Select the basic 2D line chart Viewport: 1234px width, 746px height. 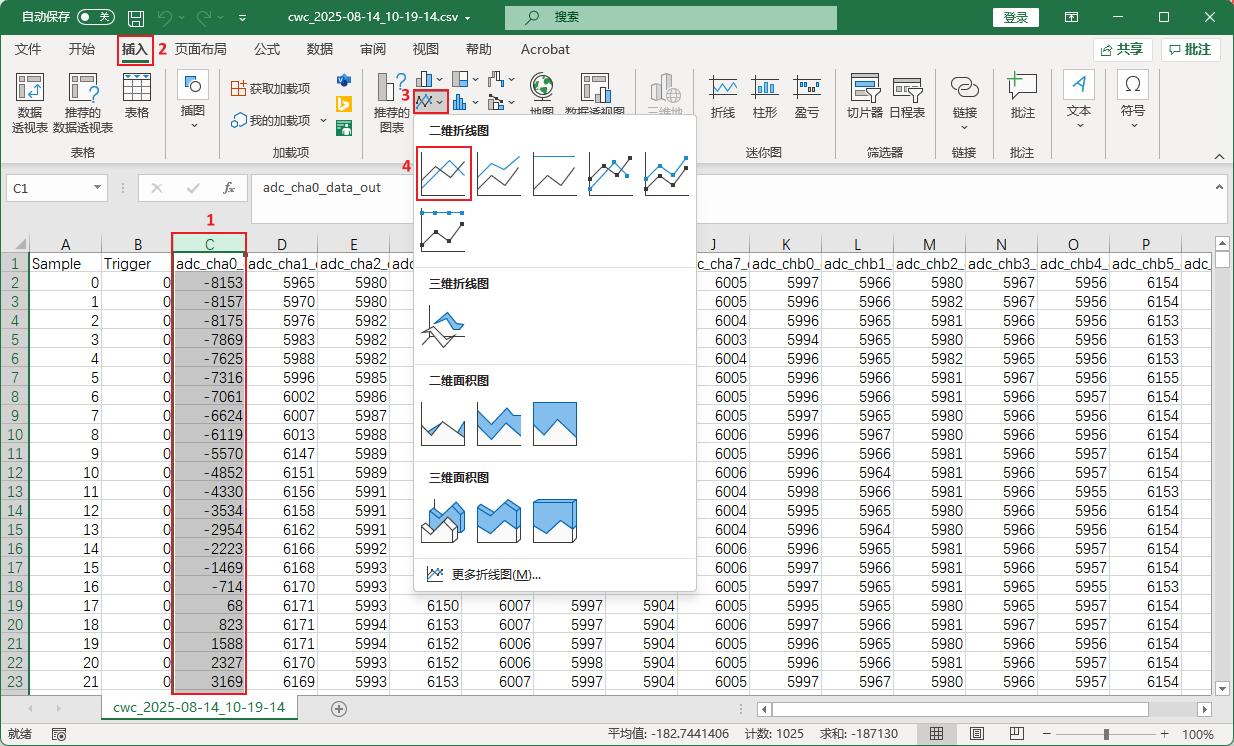click(444, 173)
